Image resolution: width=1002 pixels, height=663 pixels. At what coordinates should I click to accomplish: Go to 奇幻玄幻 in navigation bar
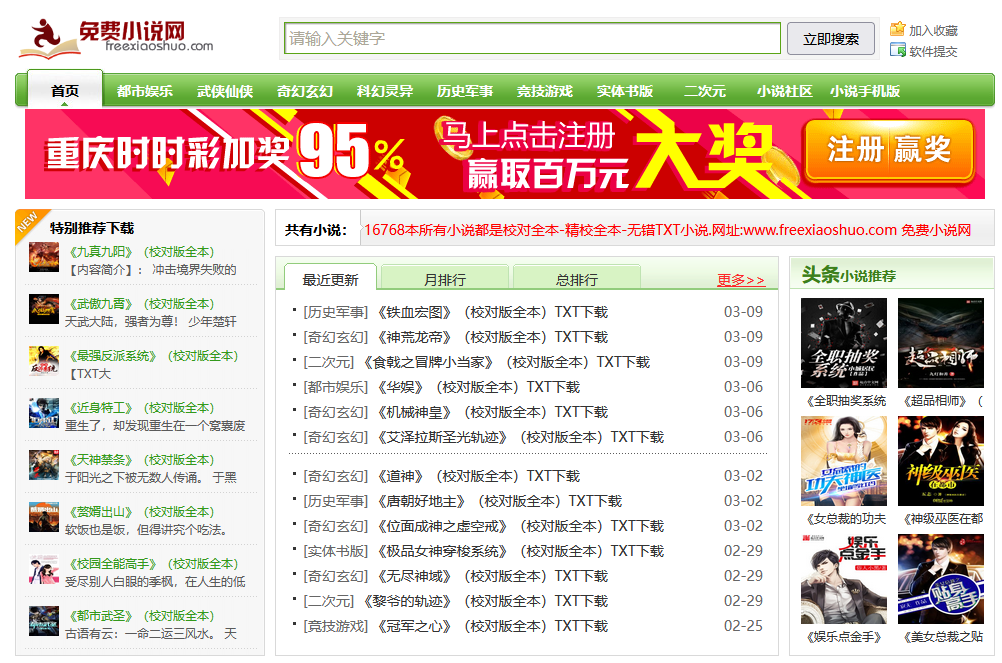tap(304, 91)
